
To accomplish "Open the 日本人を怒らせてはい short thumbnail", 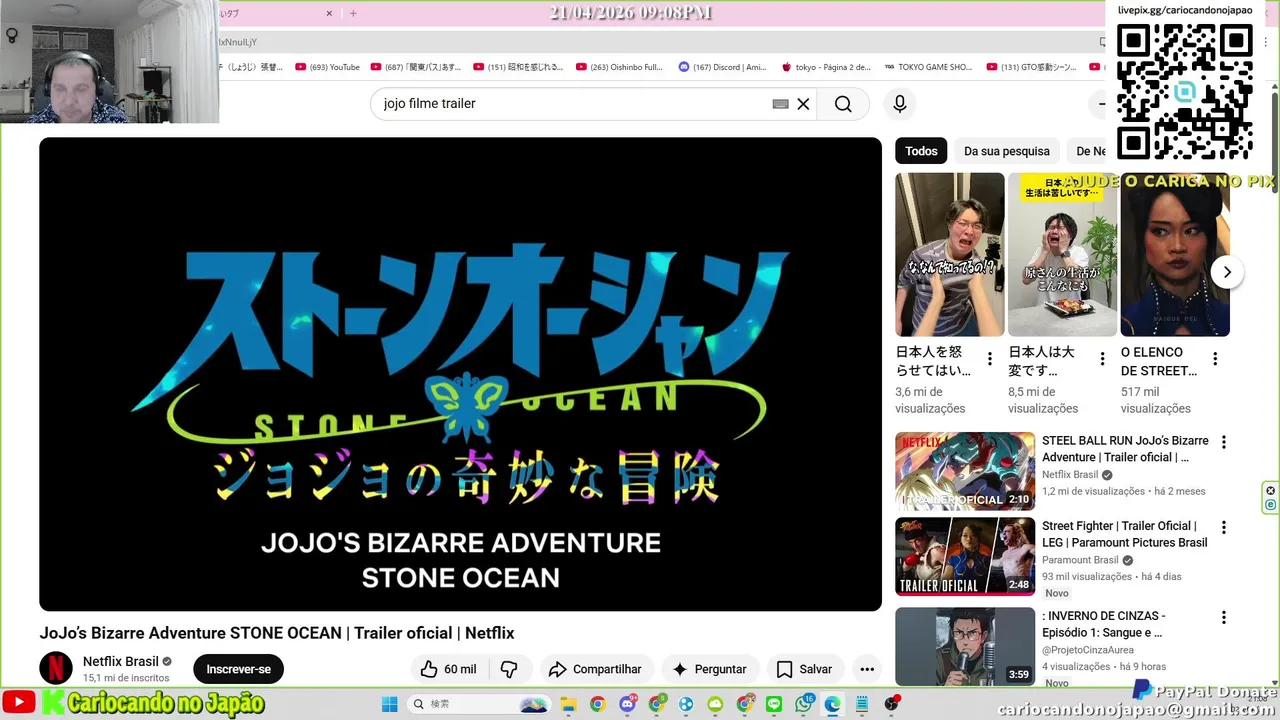I will point(950,255).
